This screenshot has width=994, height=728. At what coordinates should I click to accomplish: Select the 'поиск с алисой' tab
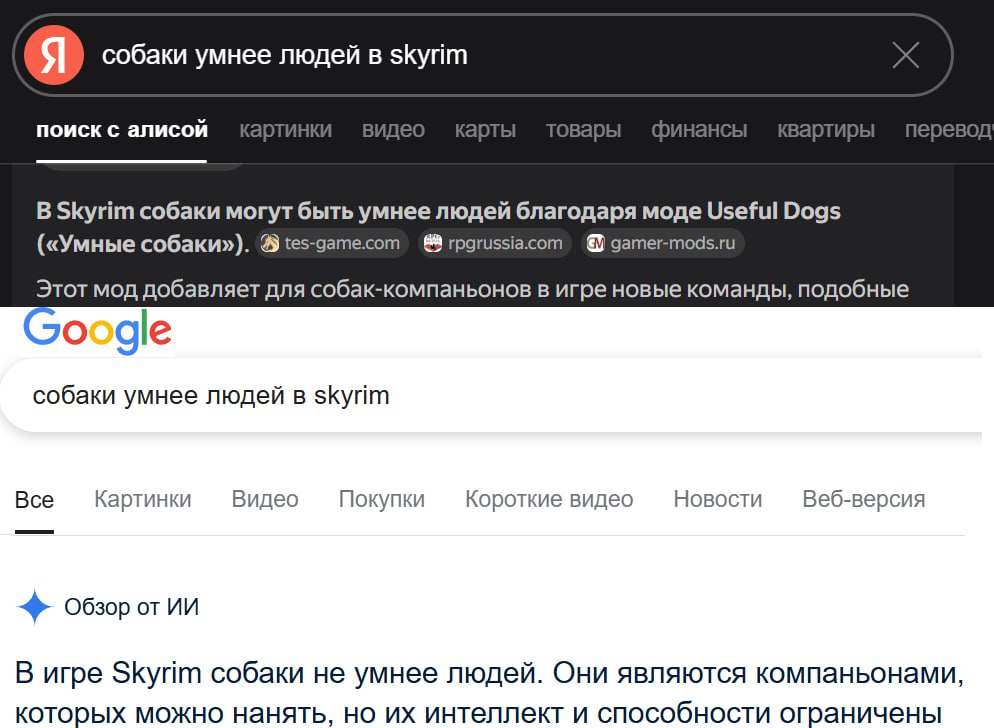pyautogui.click(x=122, y=129)
